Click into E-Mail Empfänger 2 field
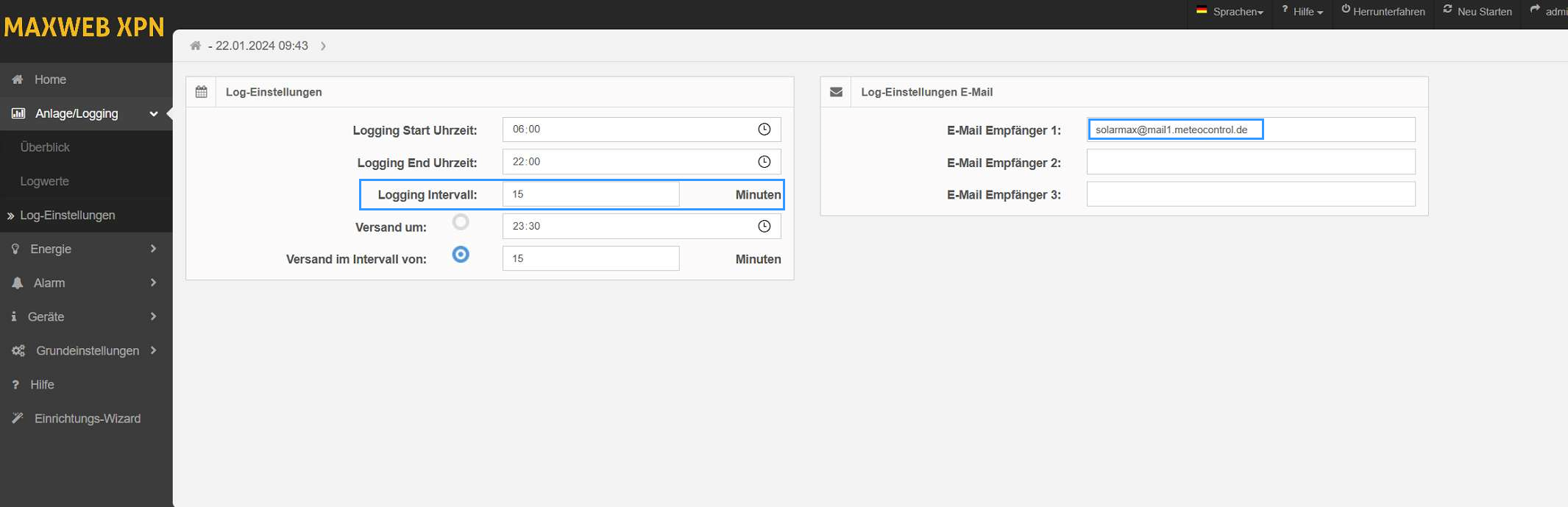1568x507 pixels. coord(1250,162)
